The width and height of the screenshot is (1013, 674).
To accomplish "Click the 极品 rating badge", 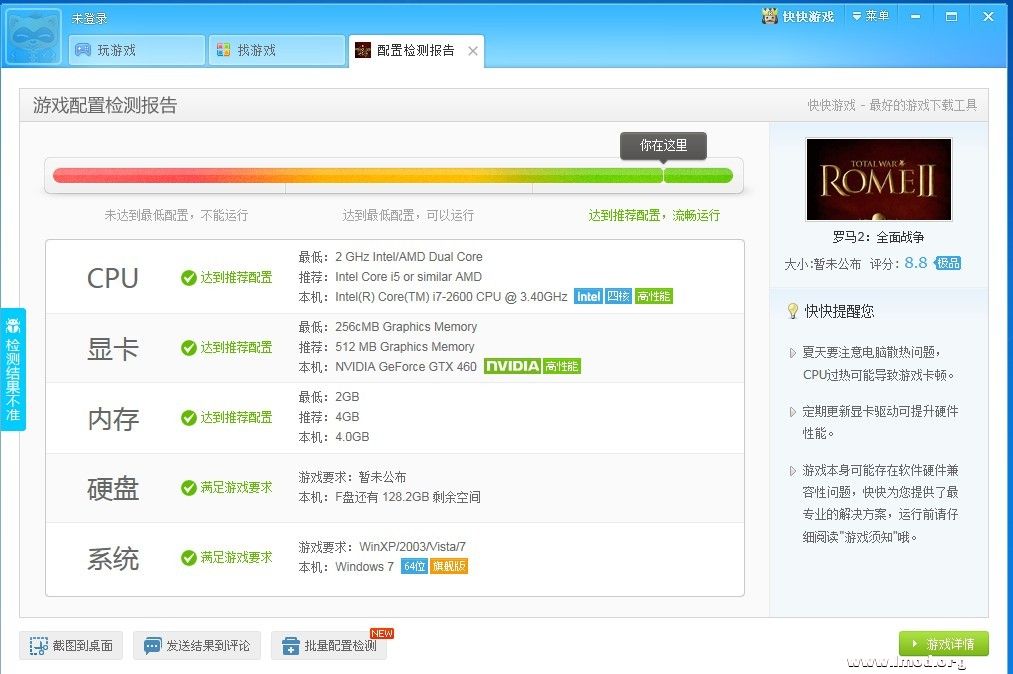I will 948,263.
